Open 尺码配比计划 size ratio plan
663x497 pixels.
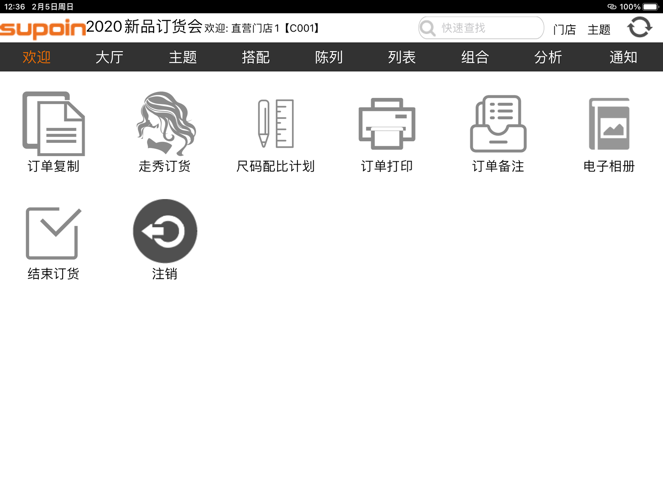point(276,124)
